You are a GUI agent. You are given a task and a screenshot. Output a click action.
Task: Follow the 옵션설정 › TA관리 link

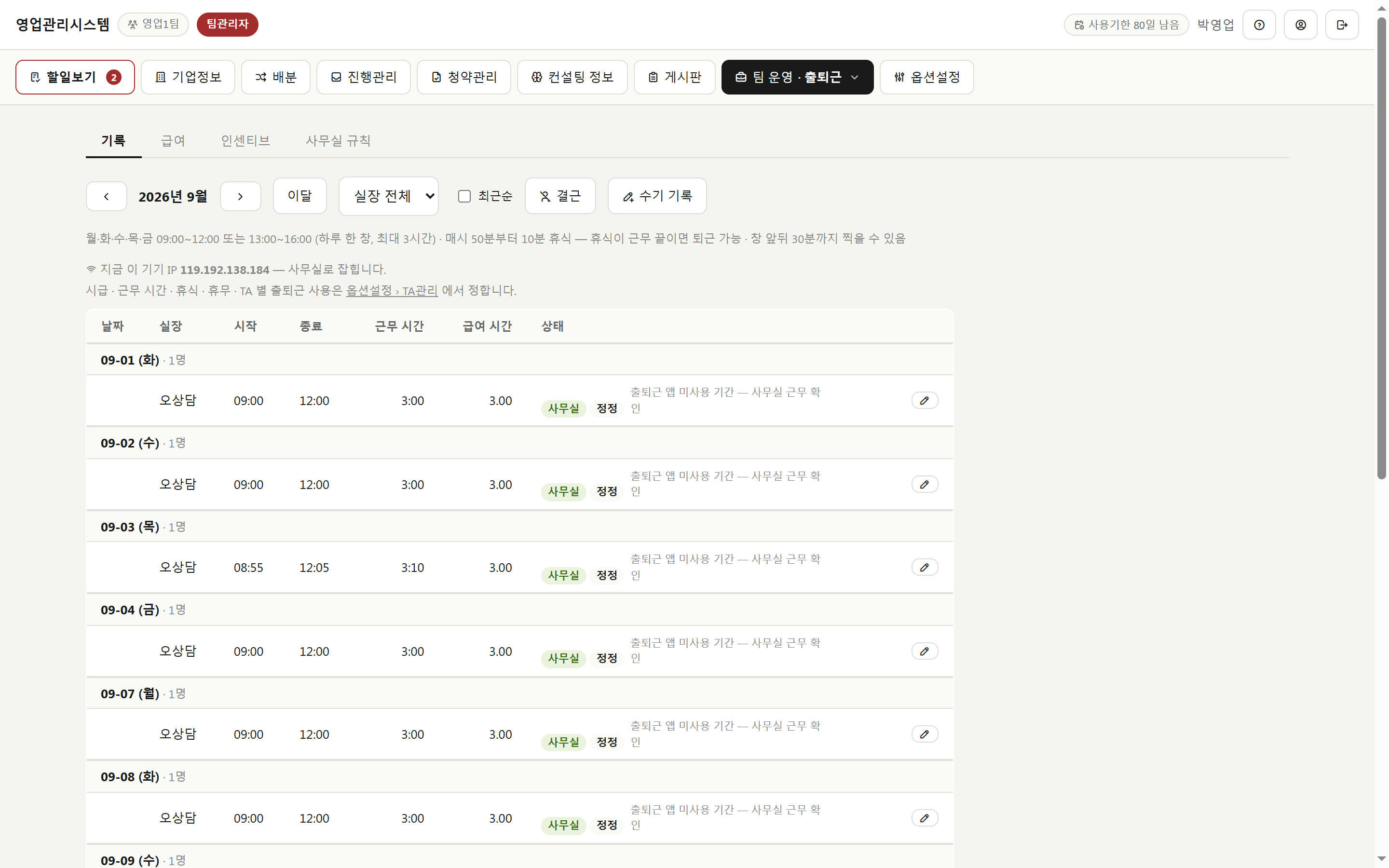coord(392,290)
